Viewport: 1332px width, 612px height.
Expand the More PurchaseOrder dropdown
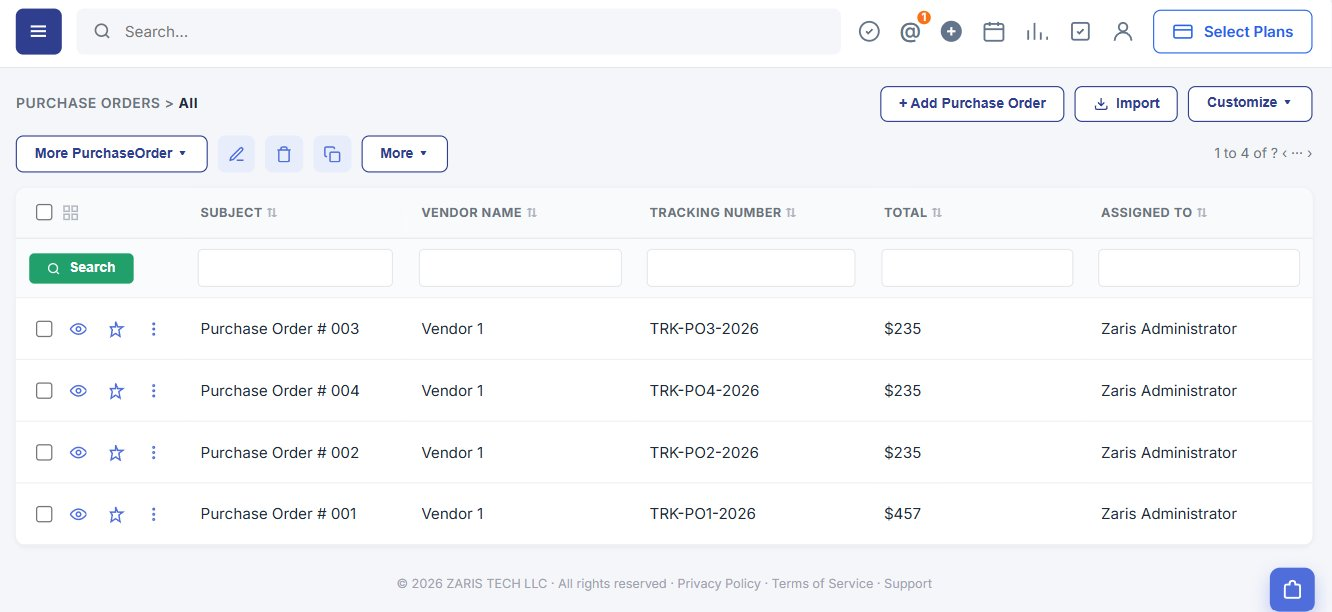[111, 154]
